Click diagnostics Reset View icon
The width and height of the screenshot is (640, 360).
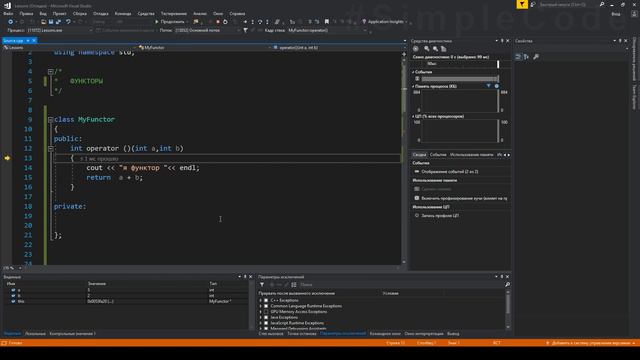coord(443,49)
